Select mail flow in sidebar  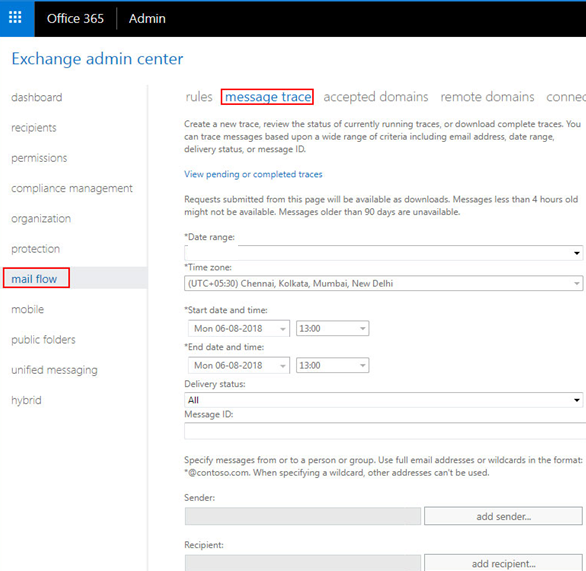[34, 279]
